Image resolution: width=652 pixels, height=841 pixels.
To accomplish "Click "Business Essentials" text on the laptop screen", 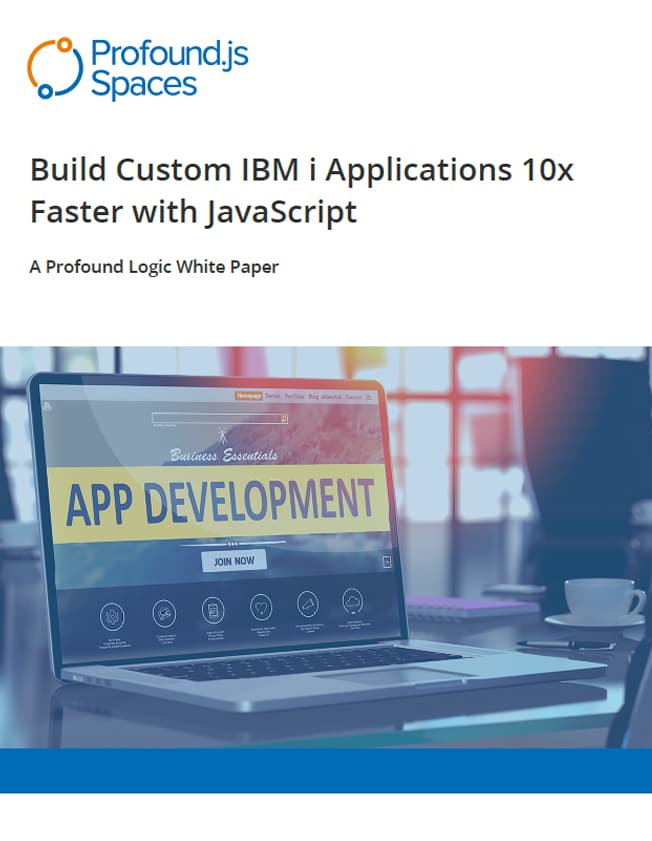I will [224, 455].
